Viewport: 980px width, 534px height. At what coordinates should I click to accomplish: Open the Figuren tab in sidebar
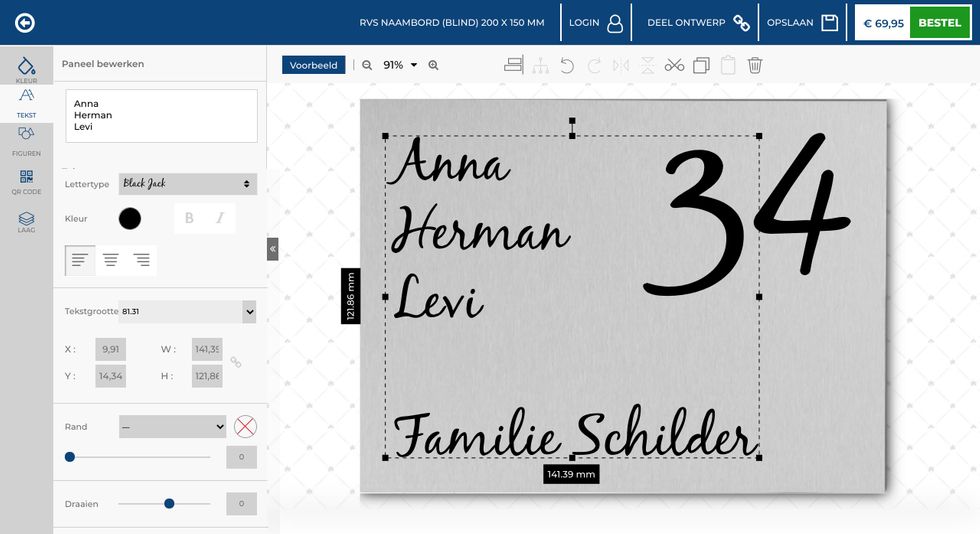pos(26,140)
